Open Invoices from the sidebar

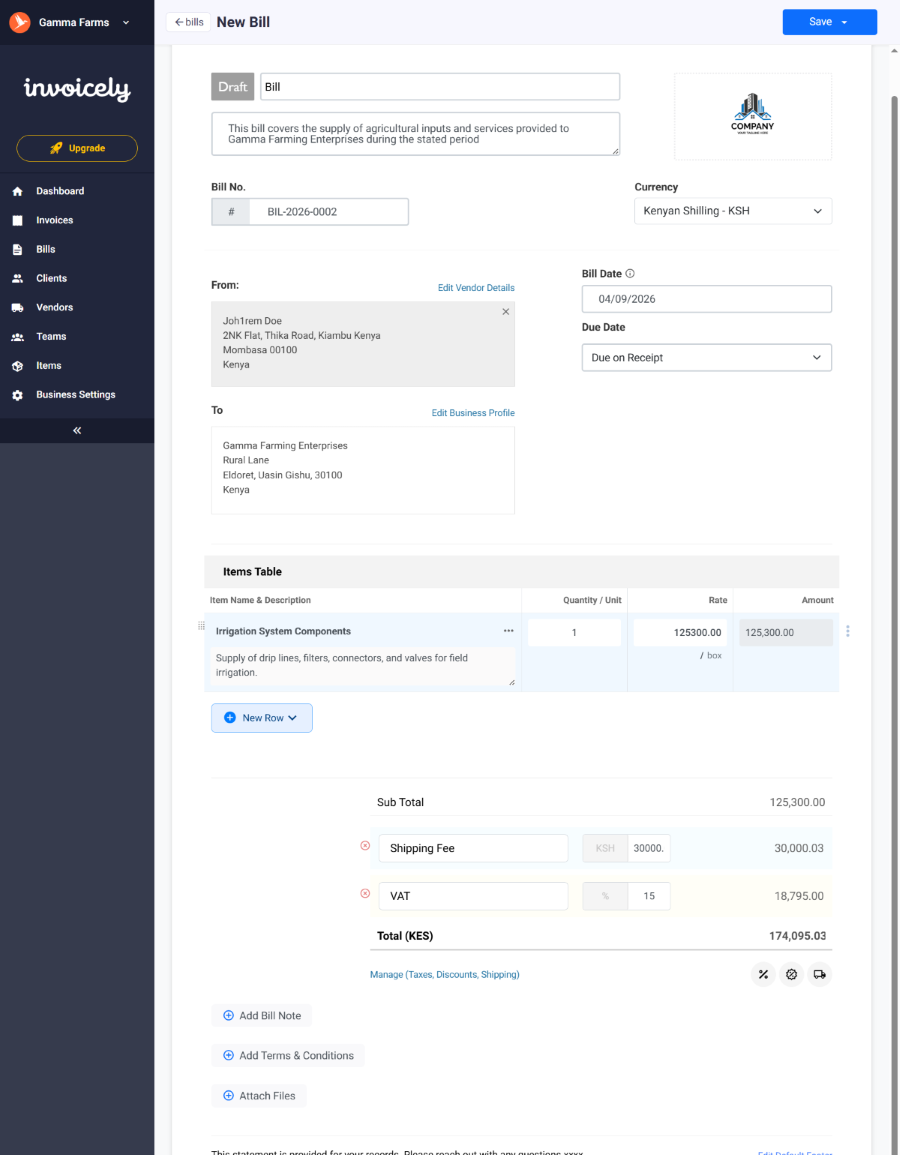55,220
